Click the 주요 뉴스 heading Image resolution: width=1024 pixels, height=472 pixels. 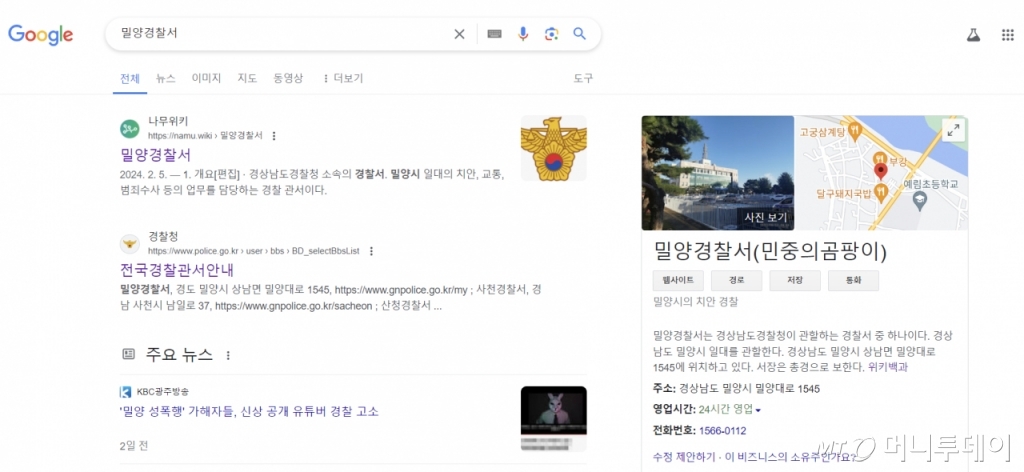point(179,355)
